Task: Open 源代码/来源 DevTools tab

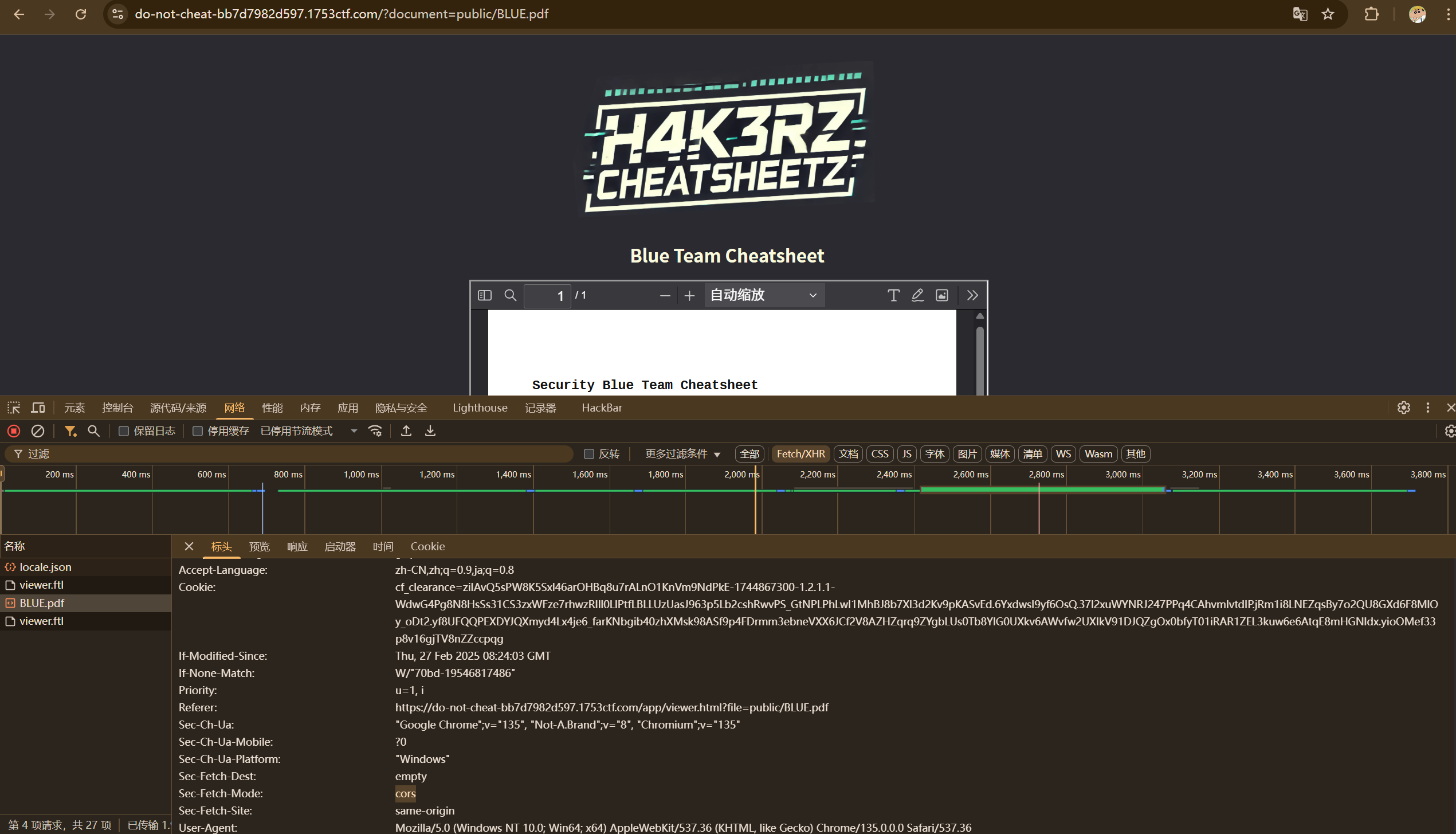Action: (178, 408)
